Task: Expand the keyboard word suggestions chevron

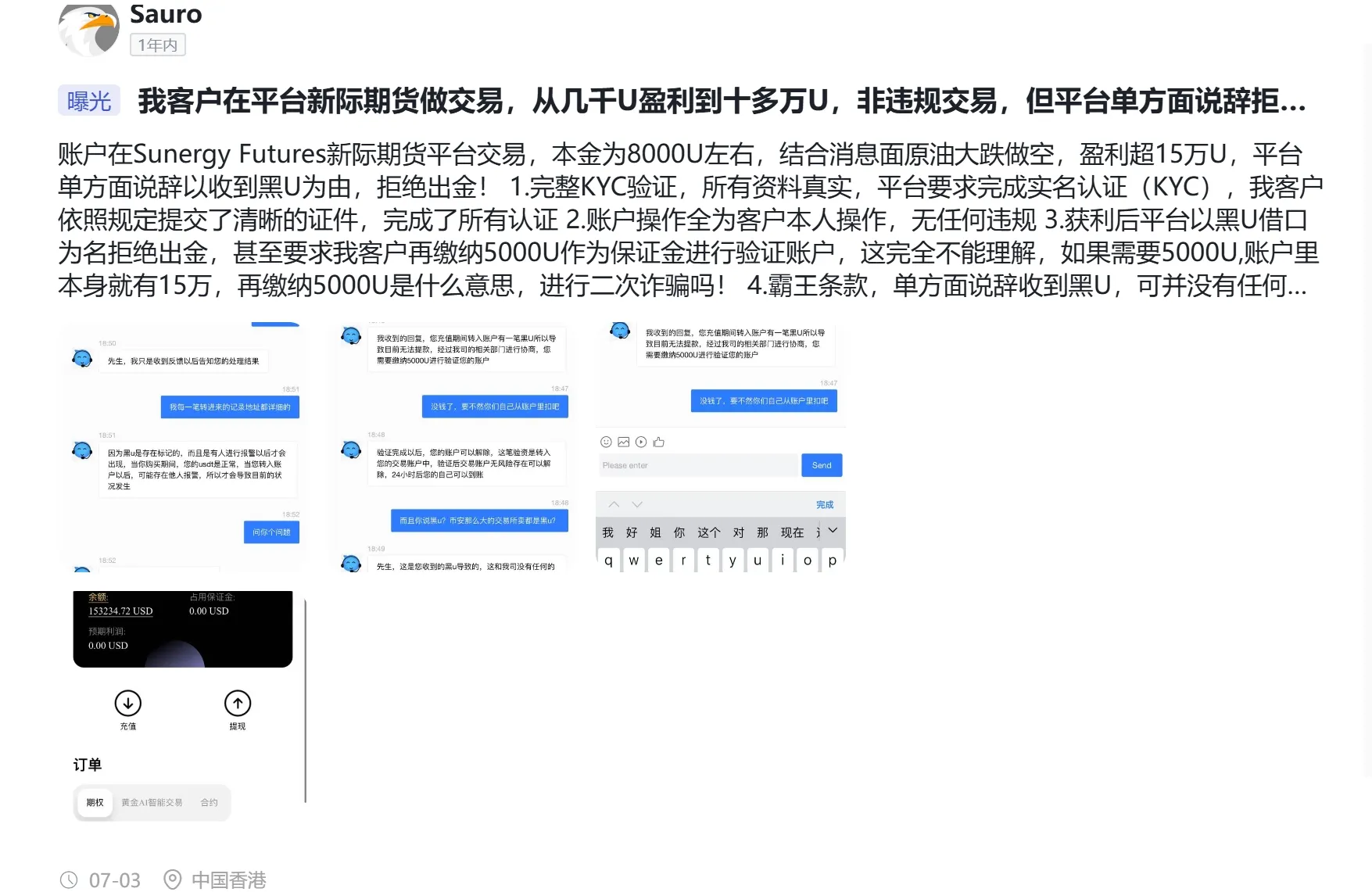Action: point(833,530)
